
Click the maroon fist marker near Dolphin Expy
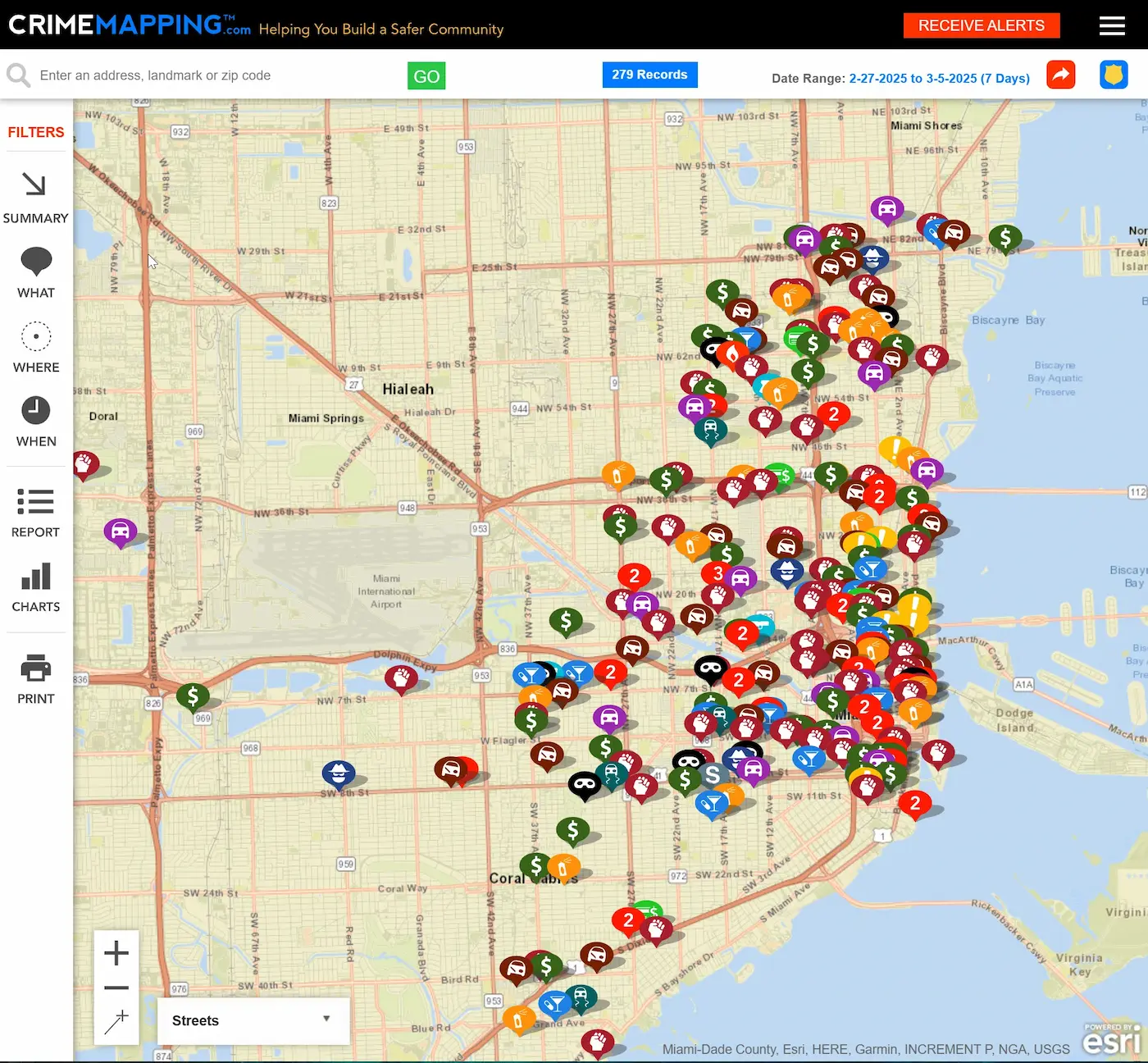(x=401, y=679)
